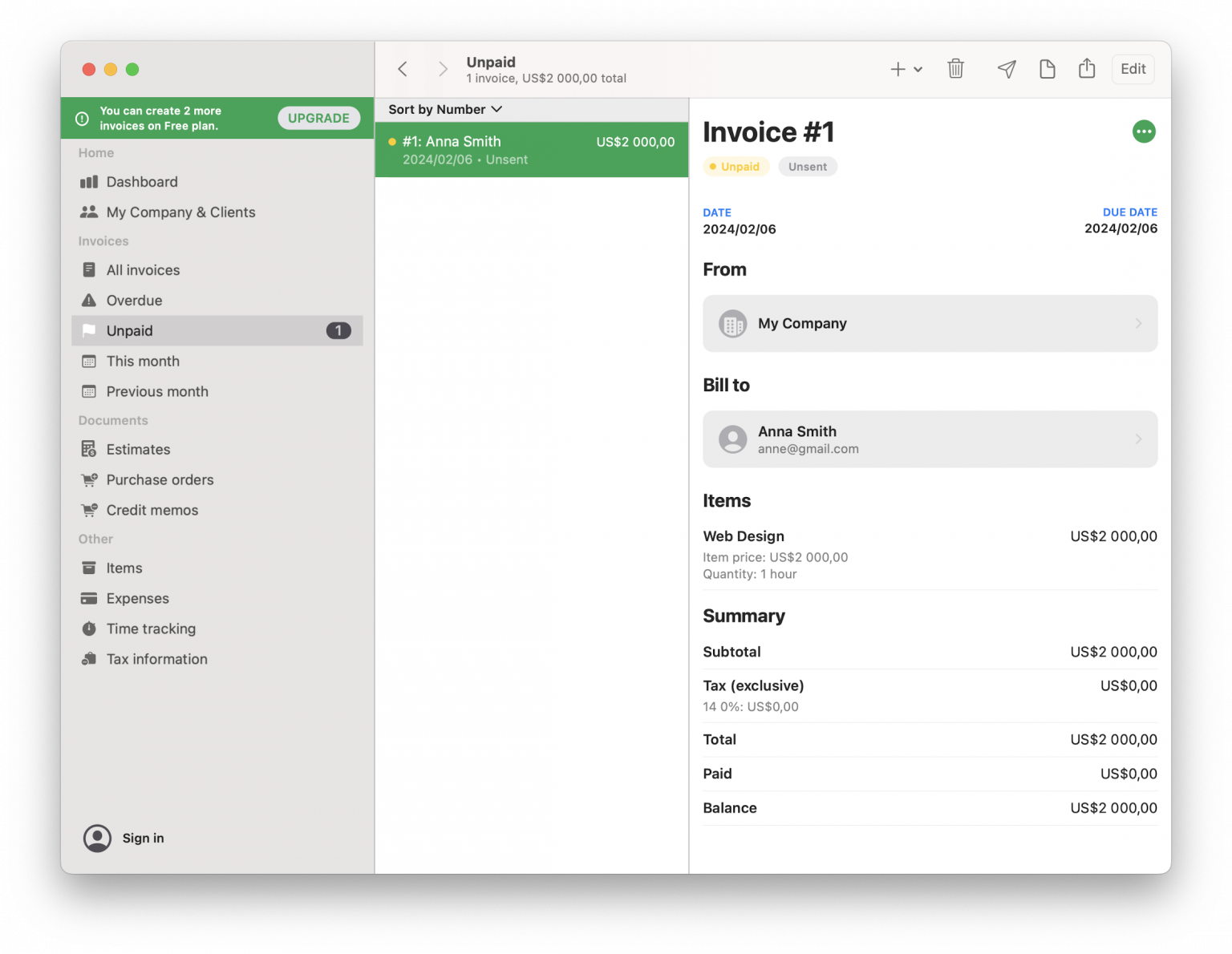Image resolution: width=1232 pixels, height=954 pixels.
Task: Open Credit memos via its sidebar icon
Action: point(89,510)
